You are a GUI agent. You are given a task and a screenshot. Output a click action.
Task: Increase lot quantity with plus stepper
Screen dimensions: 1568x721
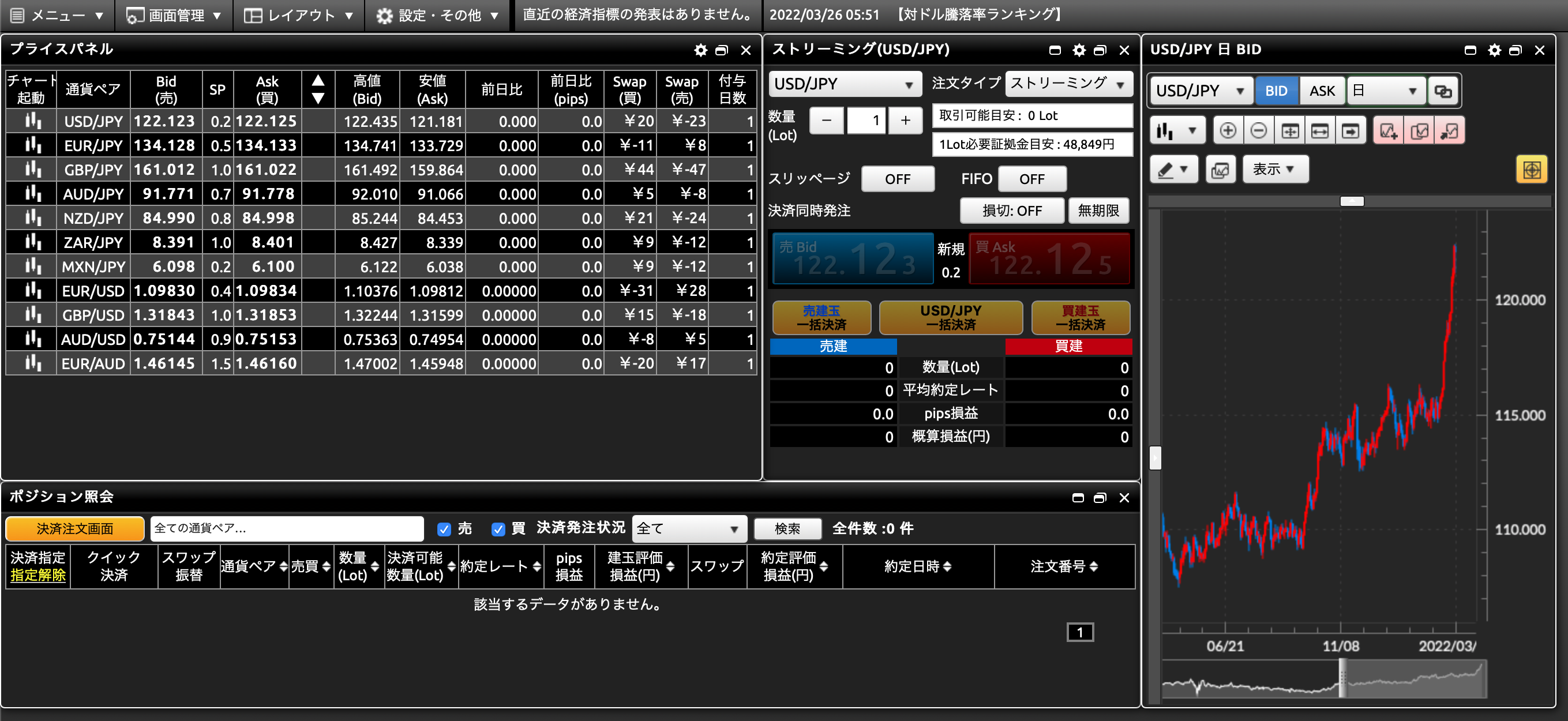pyautogui.click(x=905, y=121)
